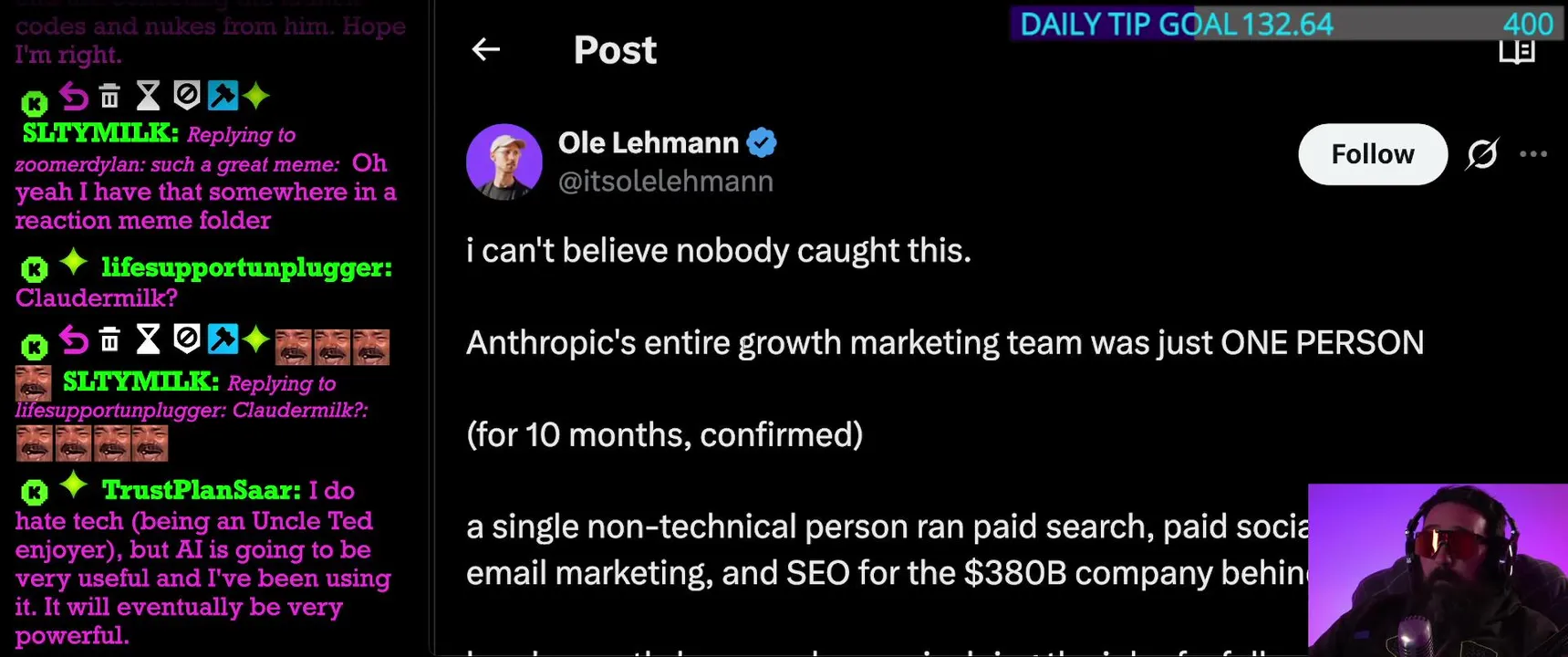Viewport: 1568px width, 657px height.
Task: Click blue hammer icon on SLTYMILK's Claudermilk reply
Action: click(x=223, y=340)
